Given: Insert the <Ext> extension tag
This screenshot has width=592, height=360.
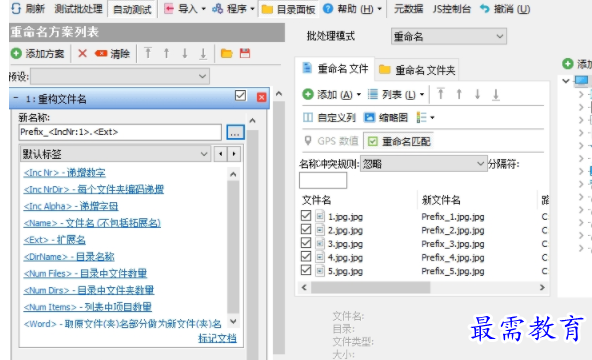Looking at the screenshot, I should [x=54, y=240].
